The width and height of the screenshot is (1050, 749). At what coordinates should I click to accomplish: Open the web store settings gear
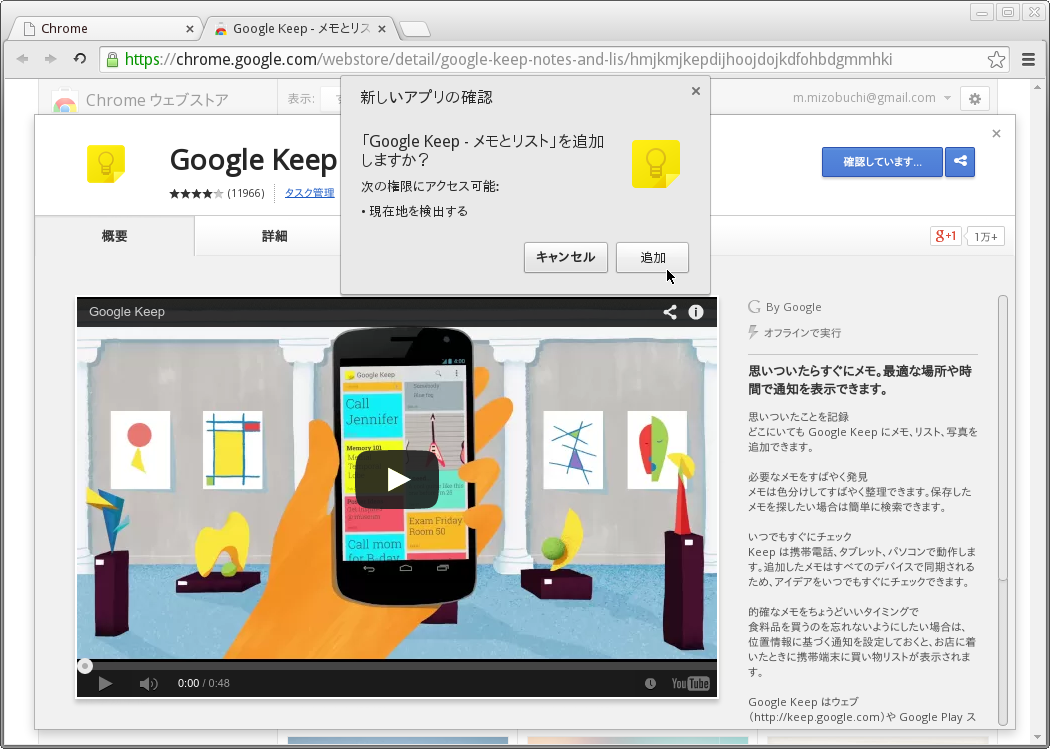pos(974,99)
